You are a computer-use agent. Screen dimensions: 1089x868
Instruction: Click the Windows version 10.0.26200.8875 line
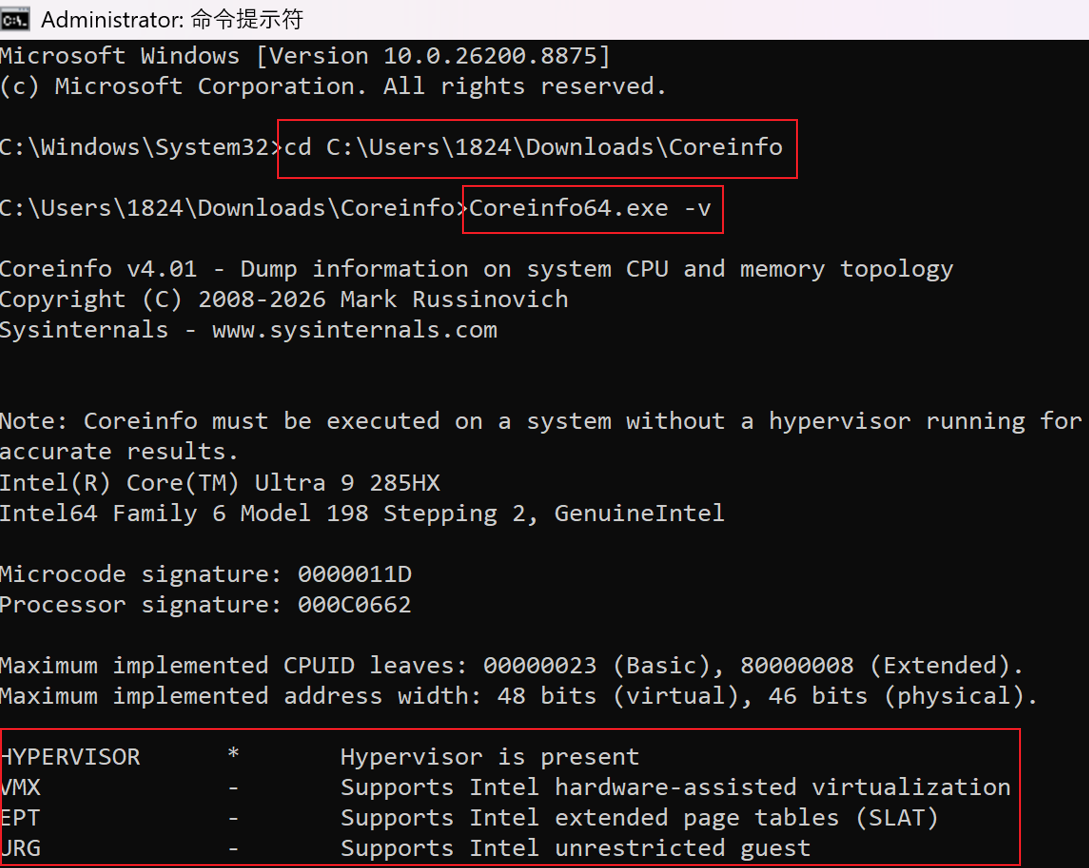[305, 56]
